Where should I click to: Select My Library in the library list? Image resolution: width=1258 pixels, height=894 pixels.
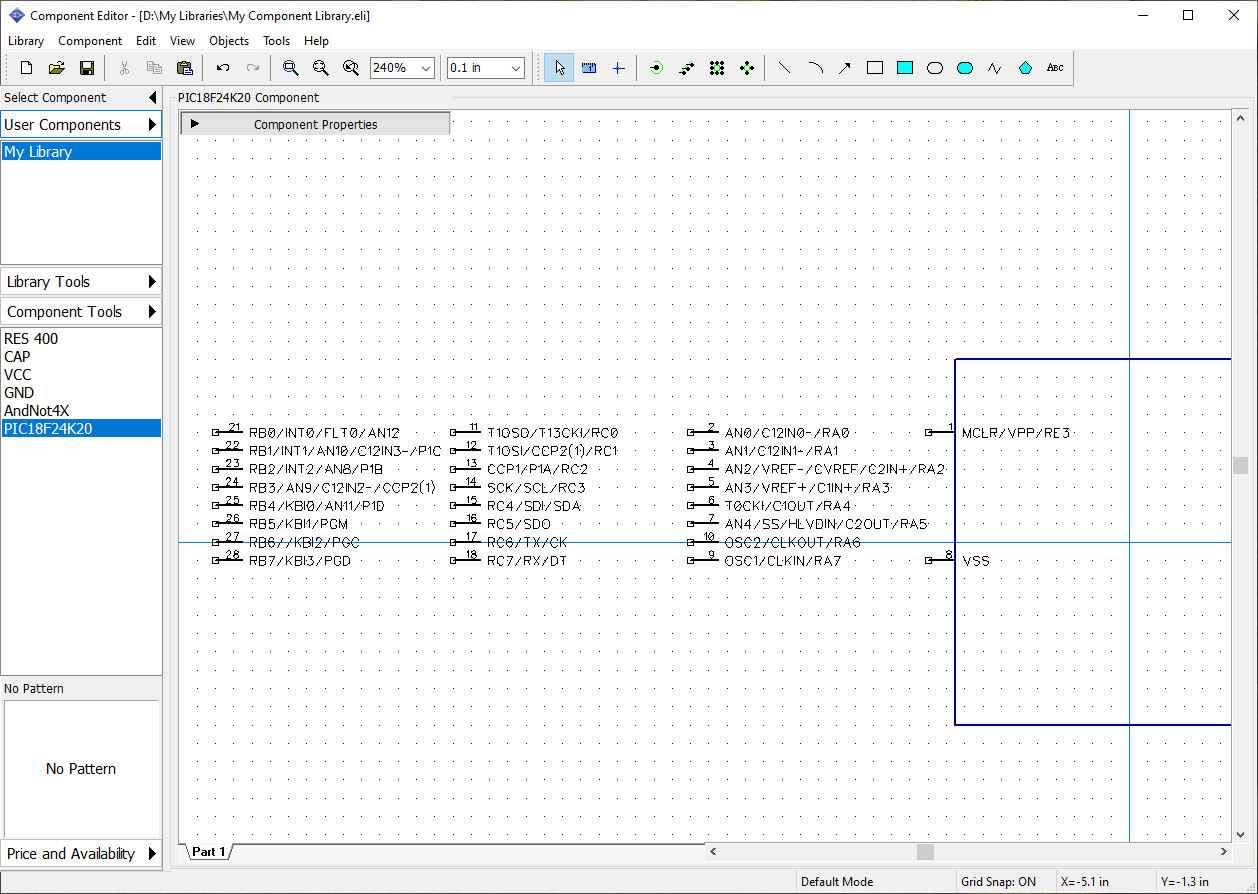(x=81, y=152)
